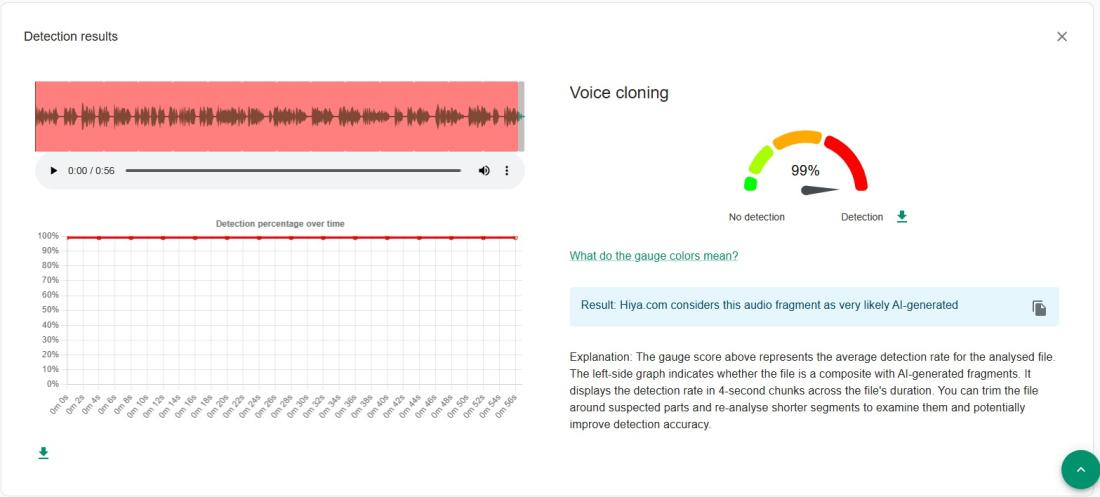Close the Detection results panel
The image size is (1100, 497).
[x=1062, y=36]
